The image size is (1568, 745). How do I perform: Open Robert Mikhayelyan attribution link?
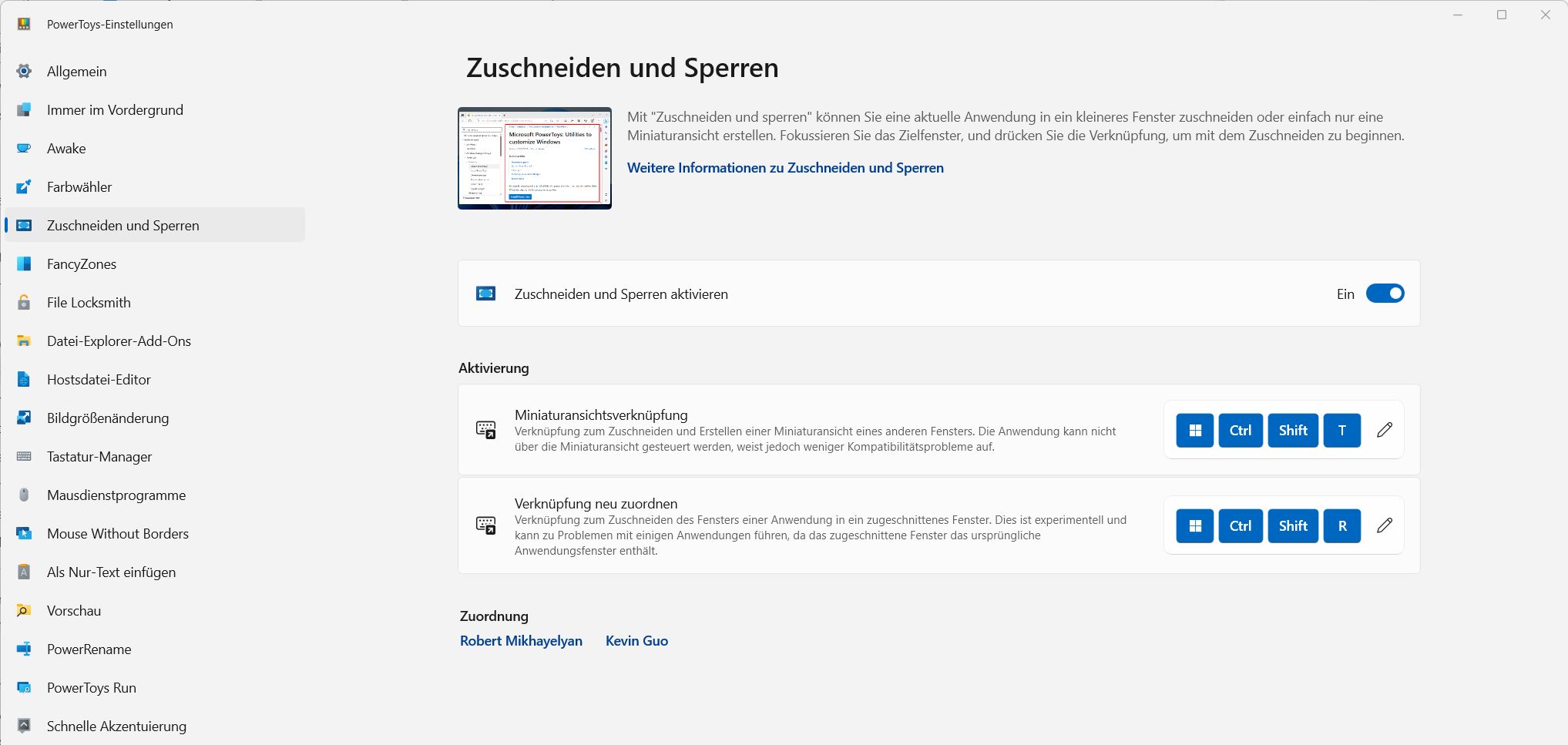point(521,641)
